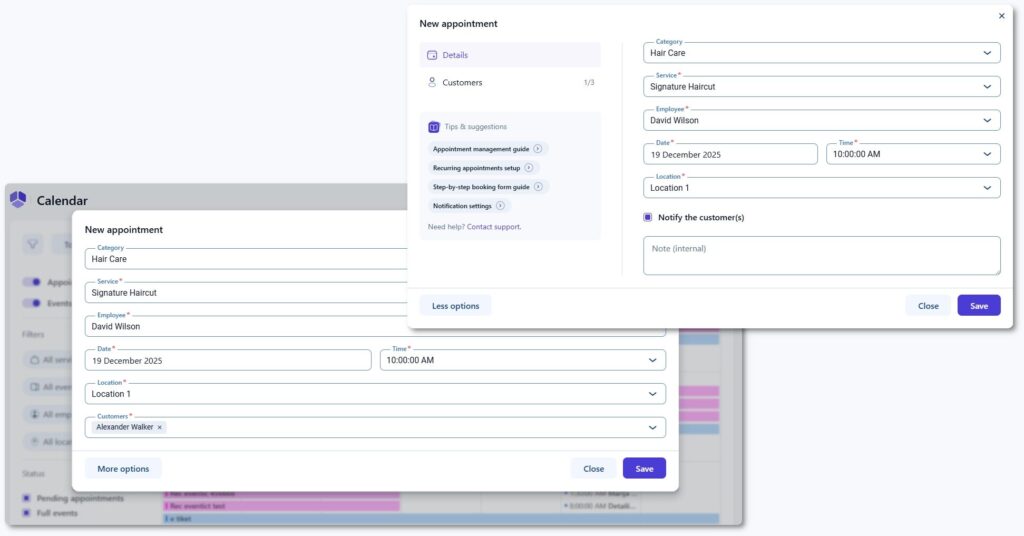Click into the Note (internal) text field
The image size is (1024, 536).
pos(820,256)
